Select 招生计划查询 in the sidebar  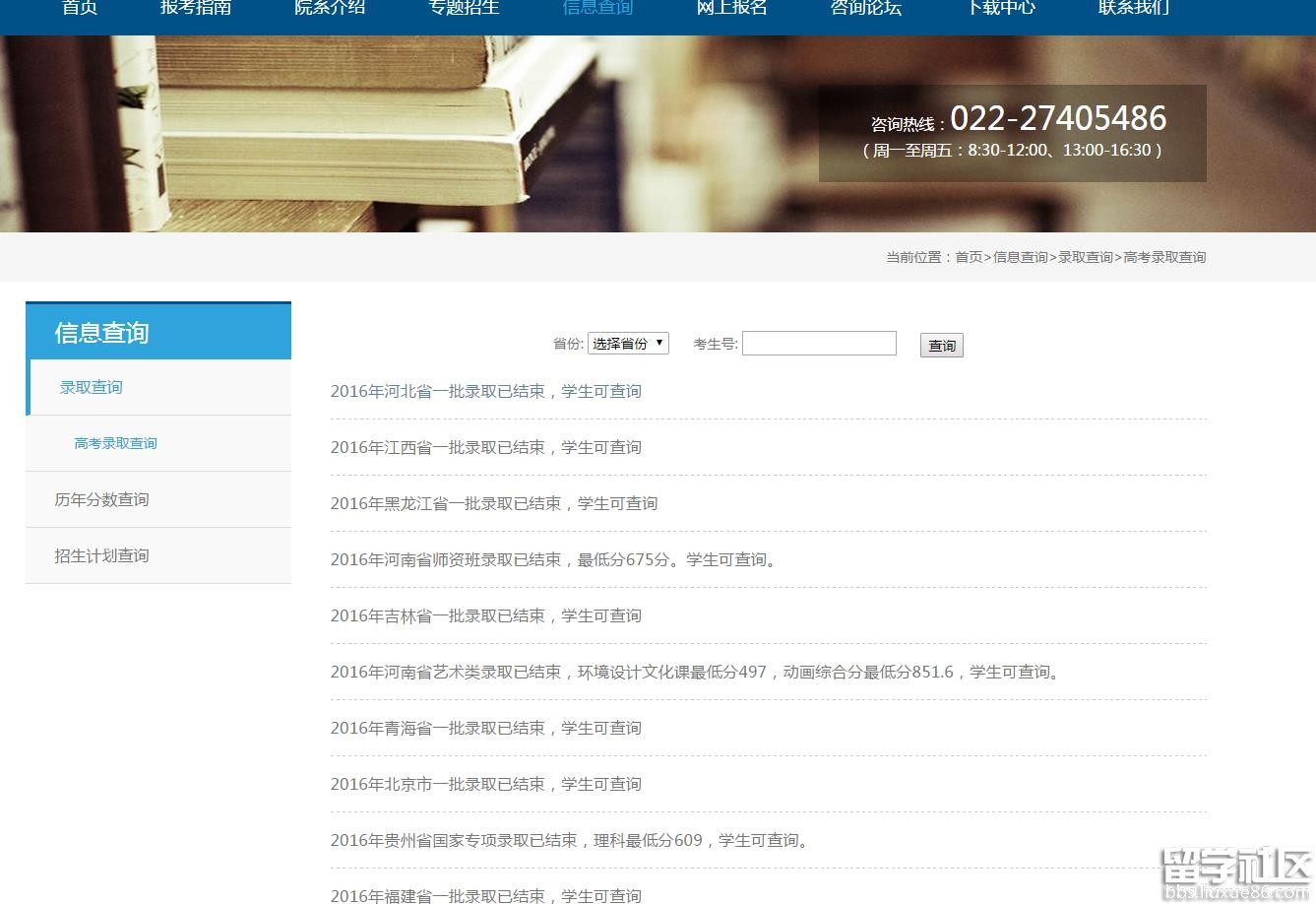[101, 555]
